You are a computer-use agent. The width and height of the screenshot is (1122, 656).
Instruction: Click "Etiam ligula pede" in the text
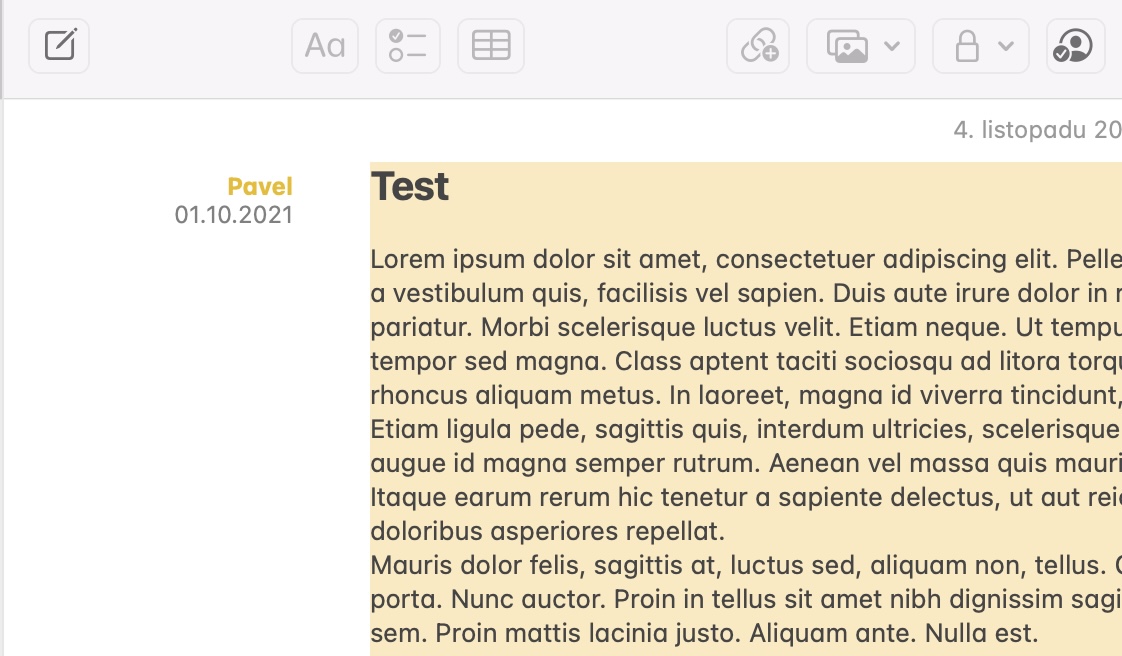pyautogui.click(x=460, y=429)
